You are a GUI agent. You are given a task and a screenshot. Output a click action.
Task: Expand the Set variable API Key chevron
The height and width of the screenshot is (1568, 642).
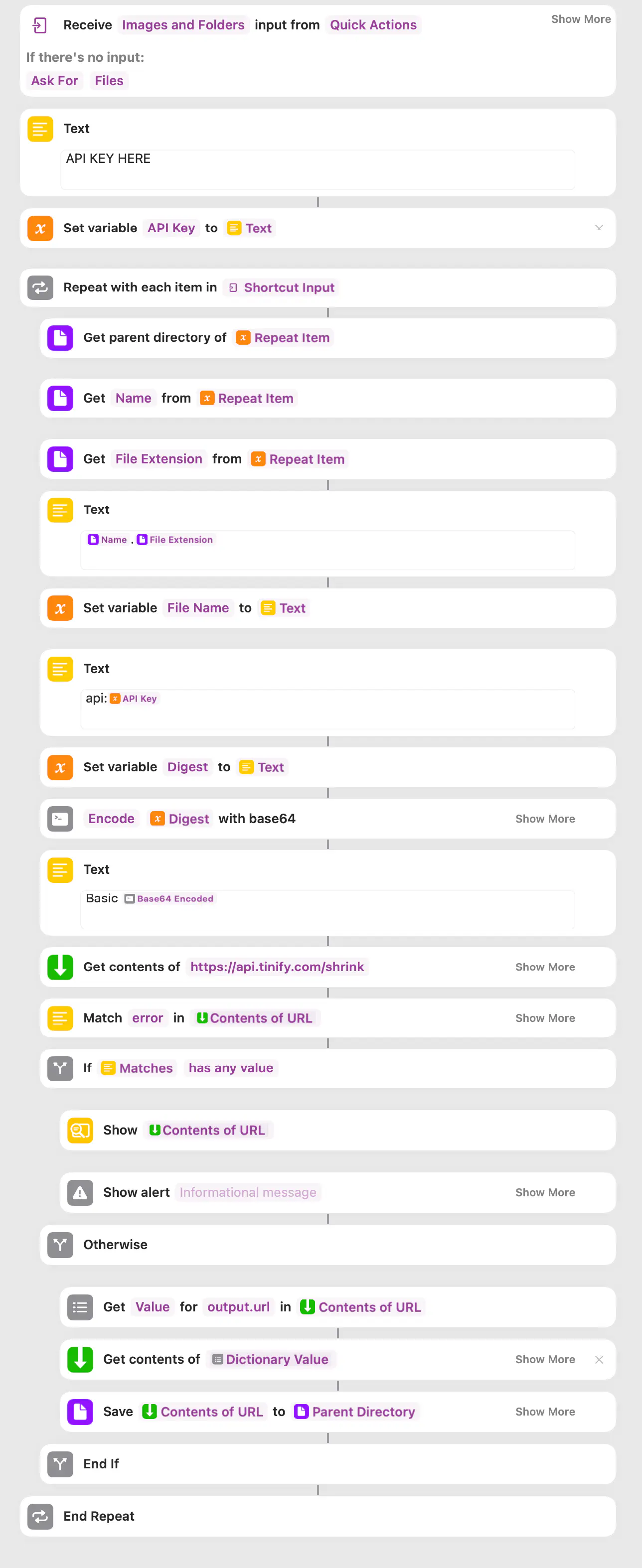(599, 228)
